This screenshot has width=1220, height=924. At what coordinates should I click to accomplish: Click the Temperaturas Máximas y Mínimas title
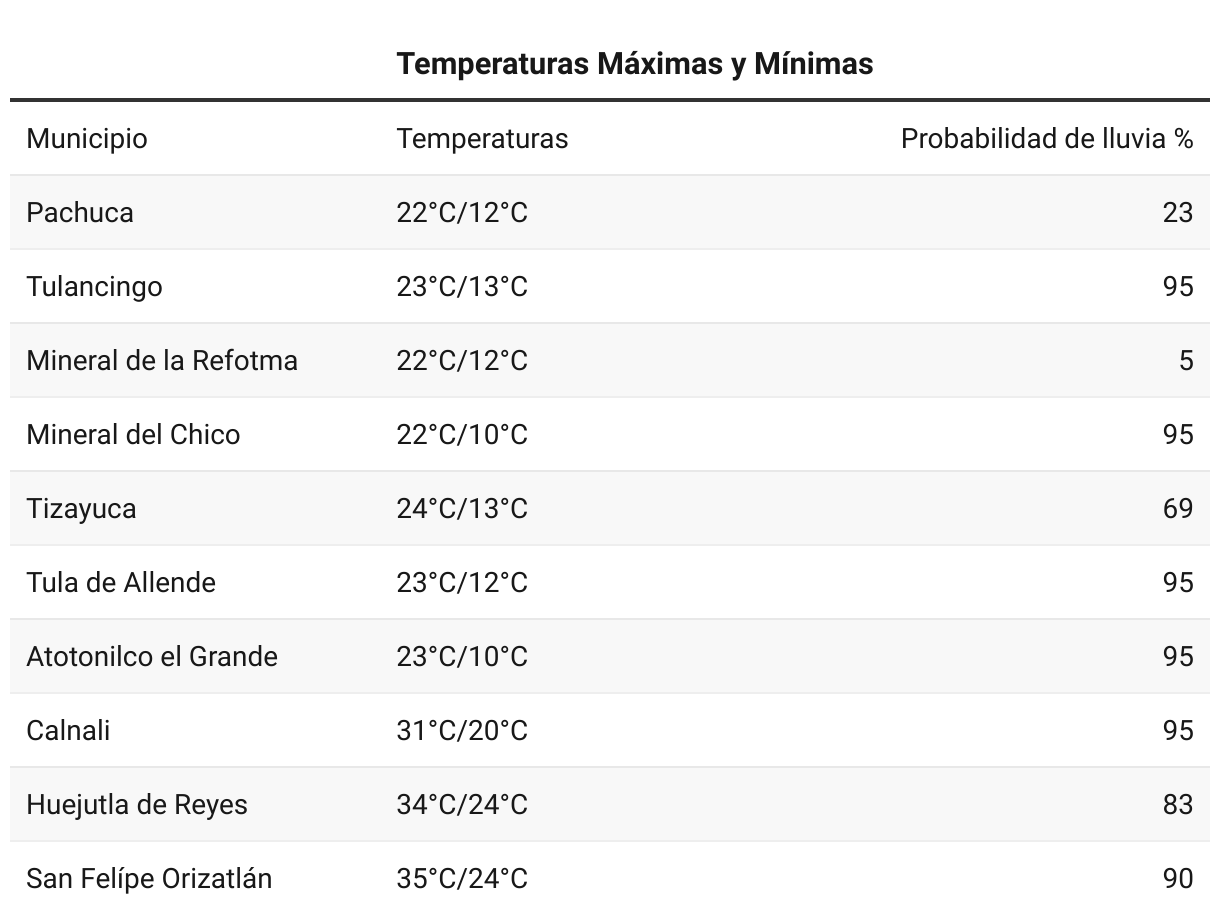tap(635, 64)
